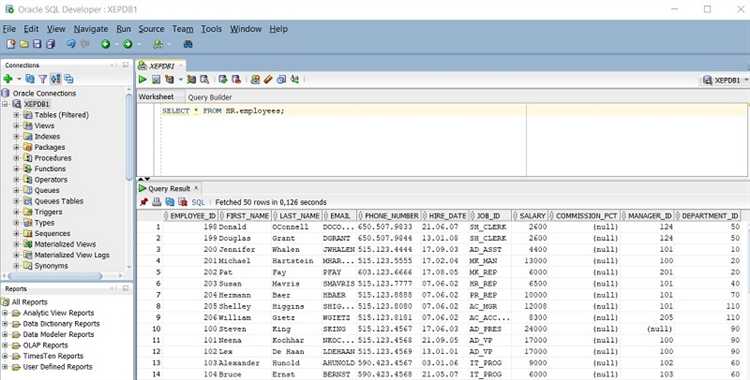750x380 pixels.
Task: Open the New Connection dropdown arrow
Action: click(x=19, y=79)
